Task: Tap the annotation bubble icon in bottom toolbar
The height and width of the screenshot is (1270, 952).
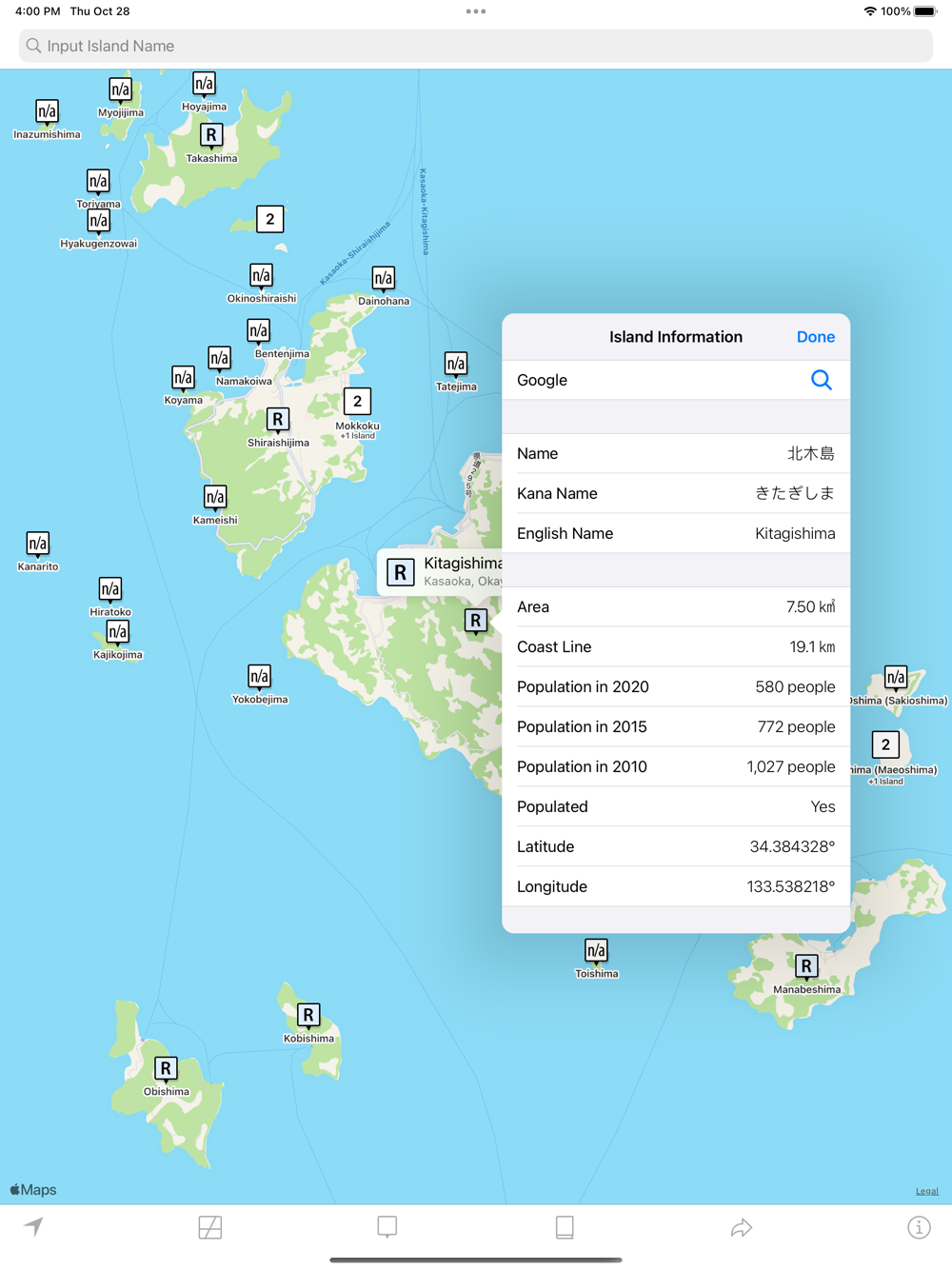Action: pyautogui.click(x=387, y=1227)
